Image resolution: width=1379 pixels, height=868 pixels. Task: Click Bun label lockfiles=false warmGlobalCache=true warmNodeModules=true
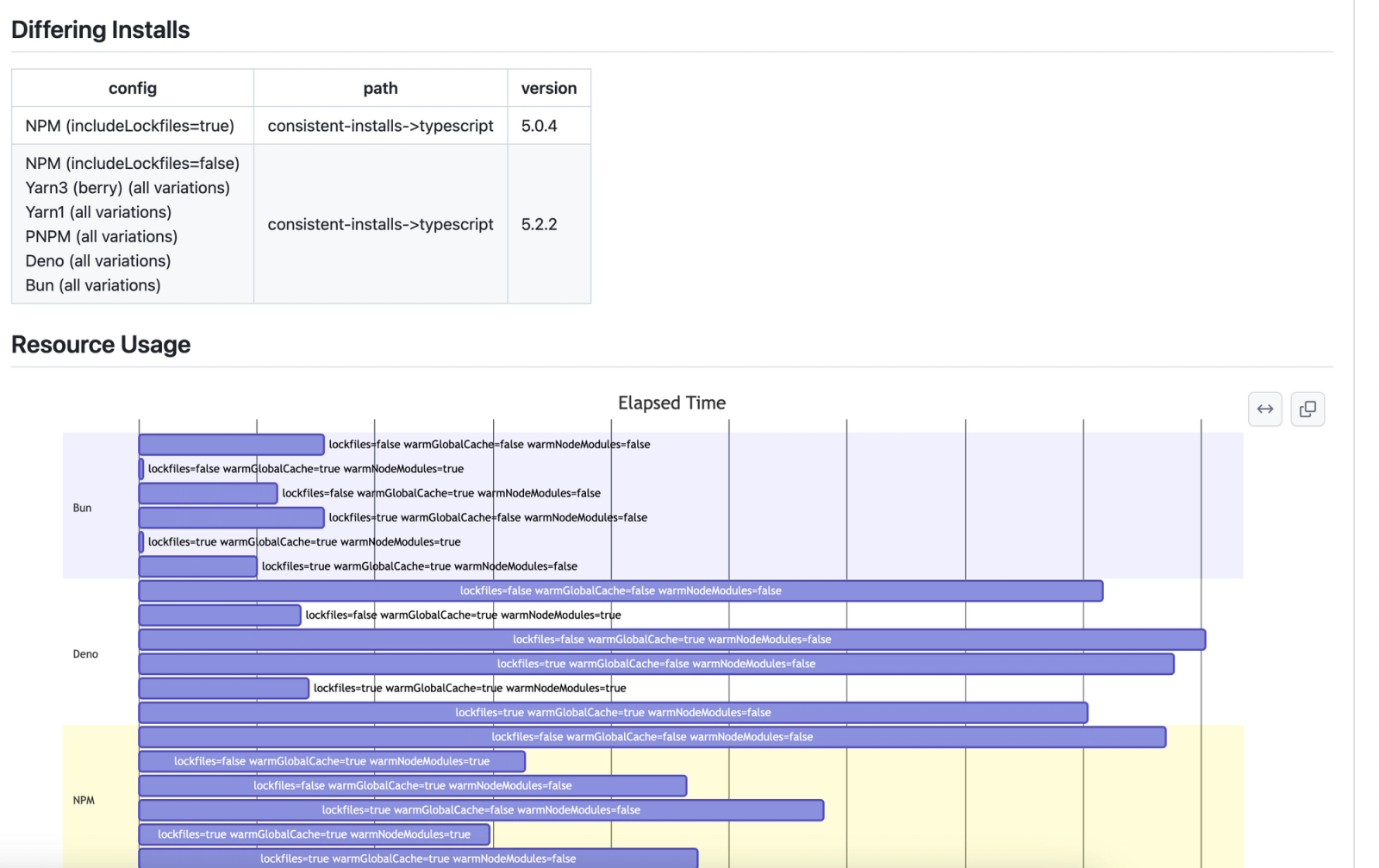[306, 469]
